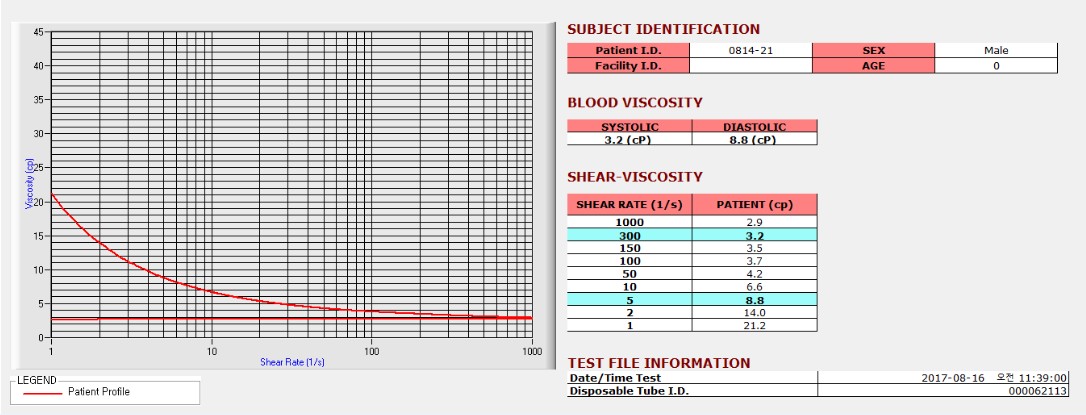Click the SYSTOLIC header cell
This screenshot has width=1086, height=415.
pos(630,127)
